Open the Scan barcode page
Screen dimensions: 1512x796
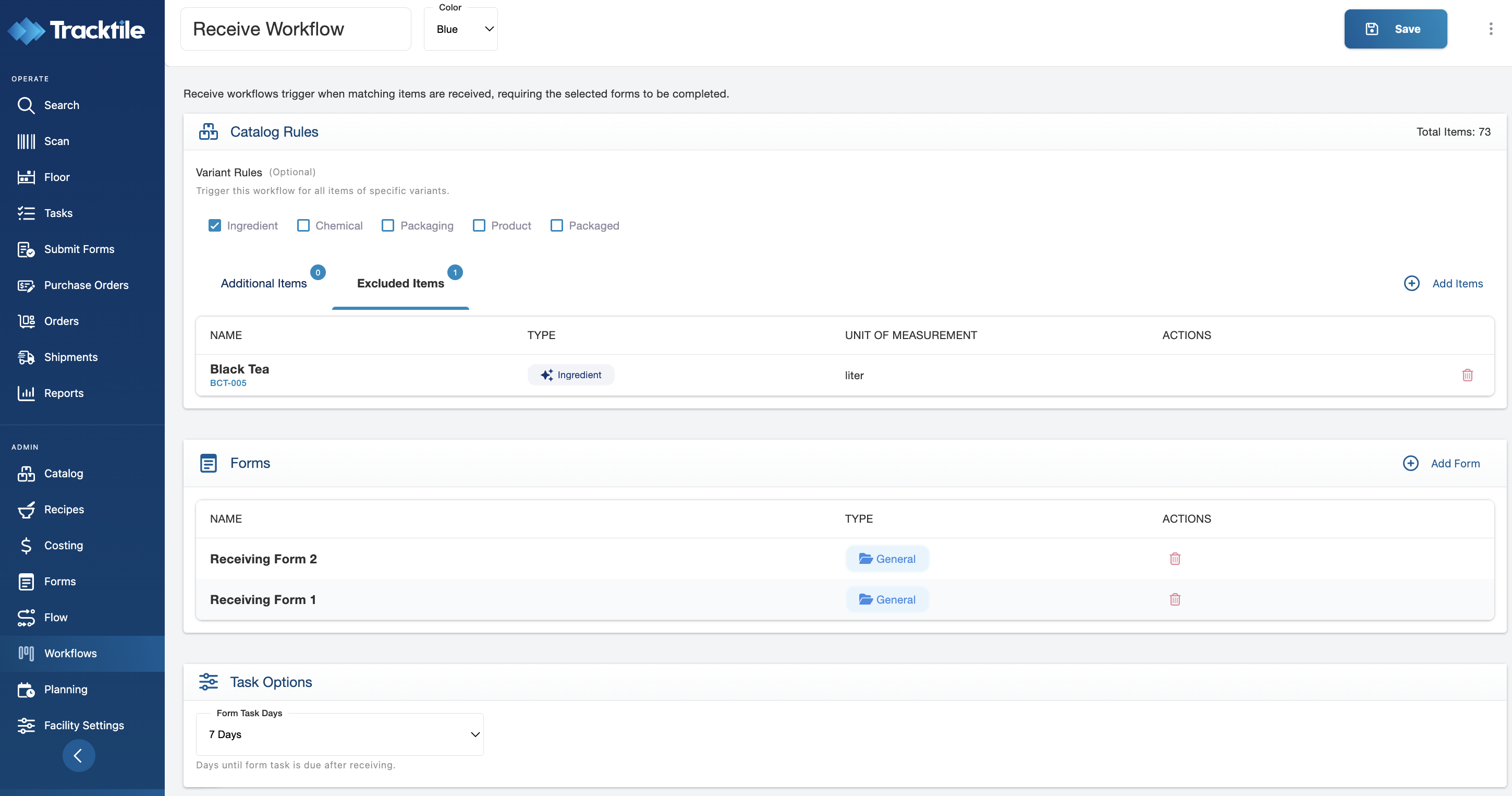(x=56, y=141)
